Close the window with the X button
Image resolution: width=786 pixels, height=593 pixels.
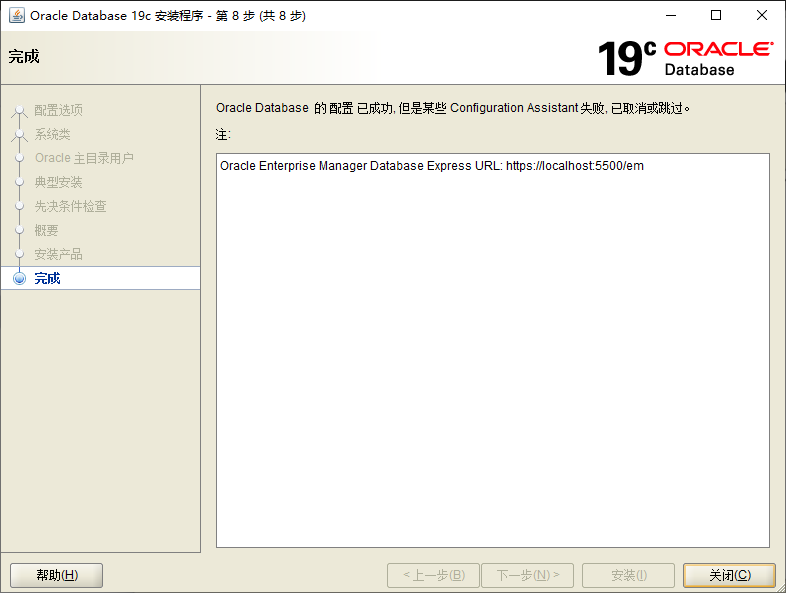point(761,16)
